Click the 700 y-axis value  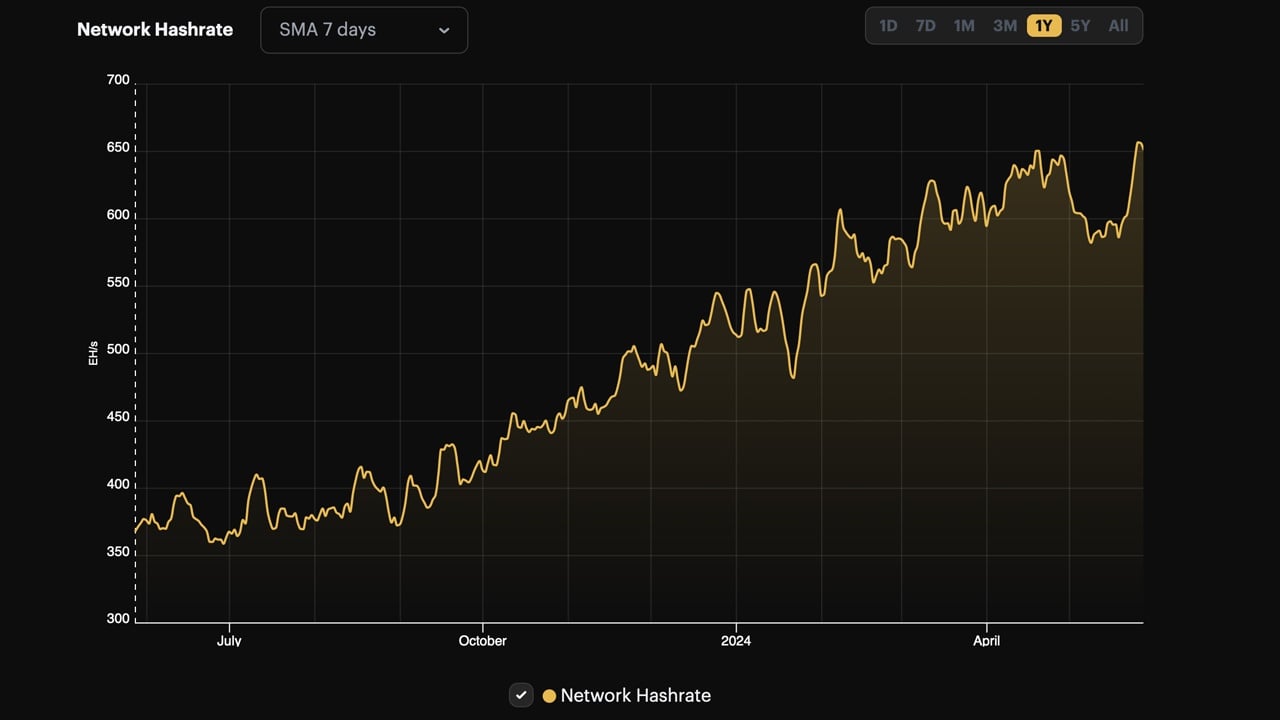[118, 80]
